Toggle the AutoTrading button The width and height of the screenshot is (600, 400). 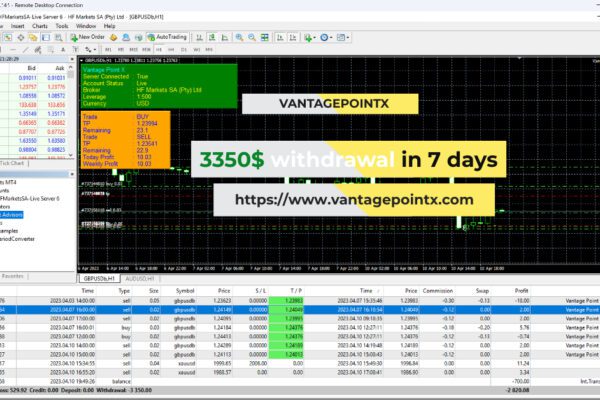tap(167, 37)
